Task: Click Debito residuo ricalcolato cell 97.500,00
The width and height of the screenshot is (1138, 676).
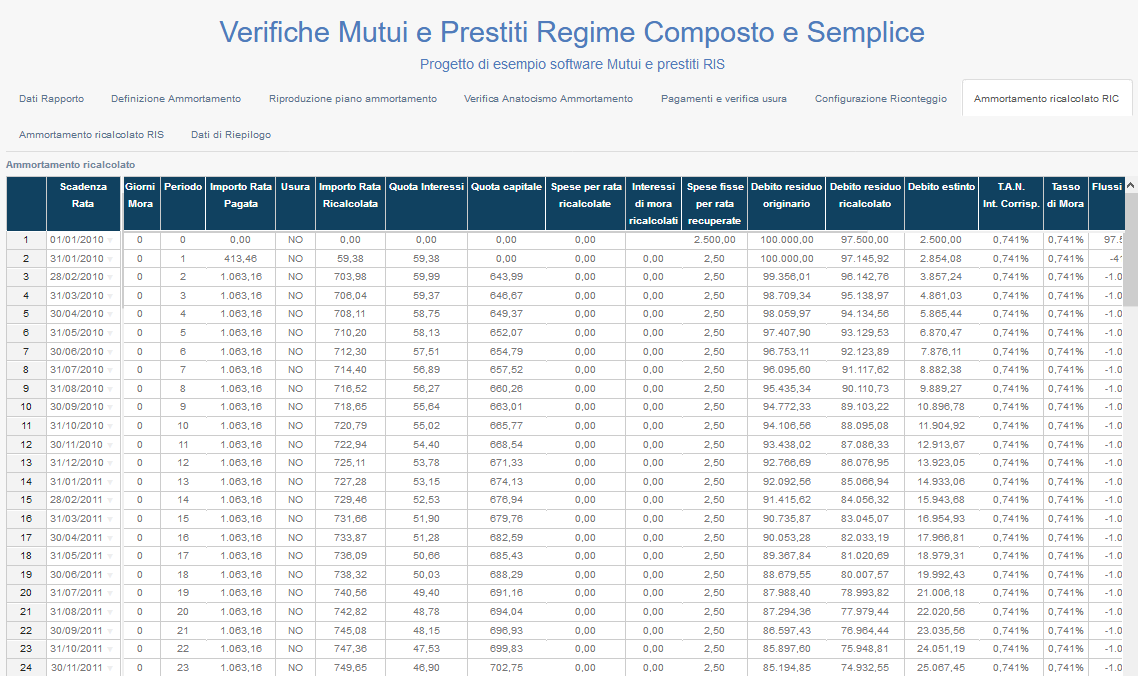Action: [x=864, y=240]
